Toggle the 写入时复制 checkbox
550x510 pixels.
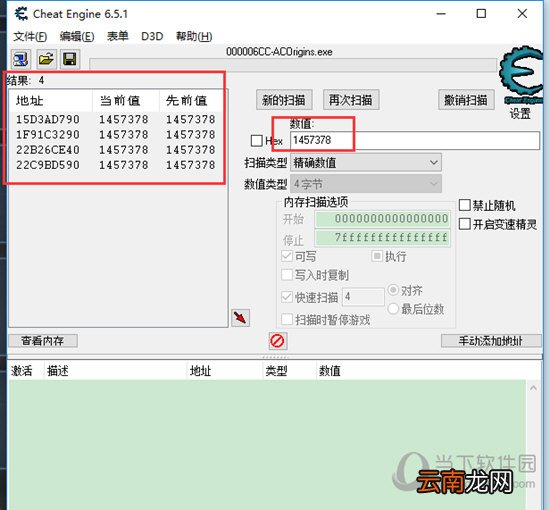[x=287, y=275]
